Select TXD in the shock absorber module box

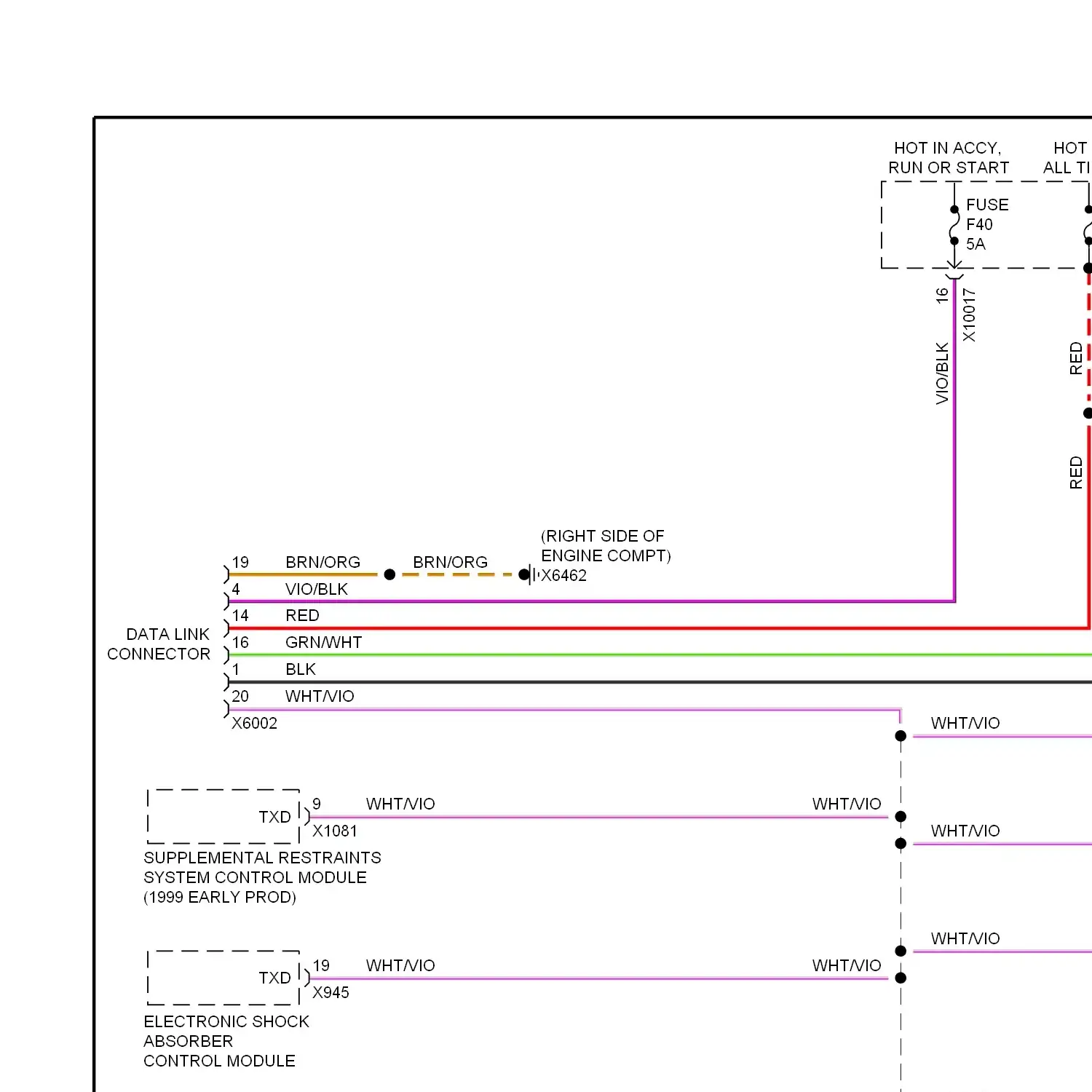274,978
